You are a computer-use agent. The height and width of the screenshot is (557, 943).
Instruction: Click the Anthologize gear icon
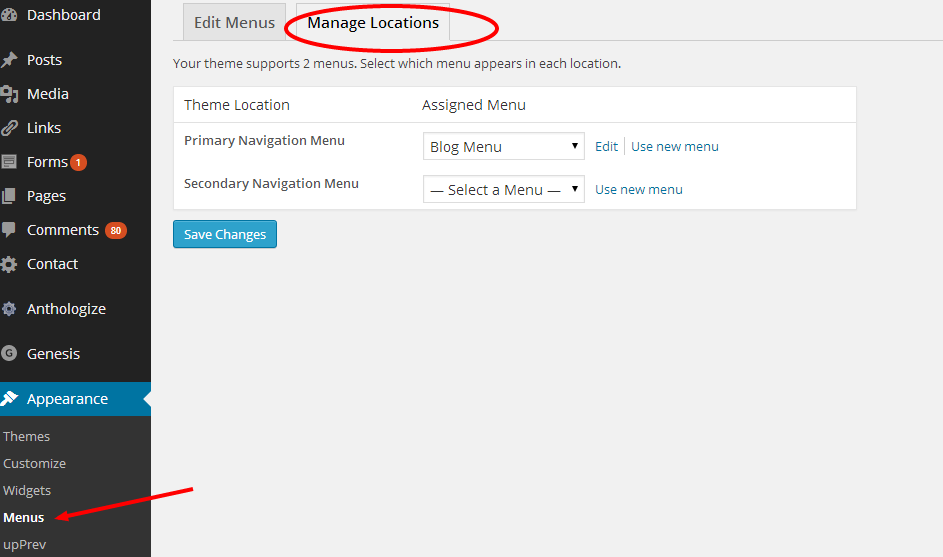(9, 309)
